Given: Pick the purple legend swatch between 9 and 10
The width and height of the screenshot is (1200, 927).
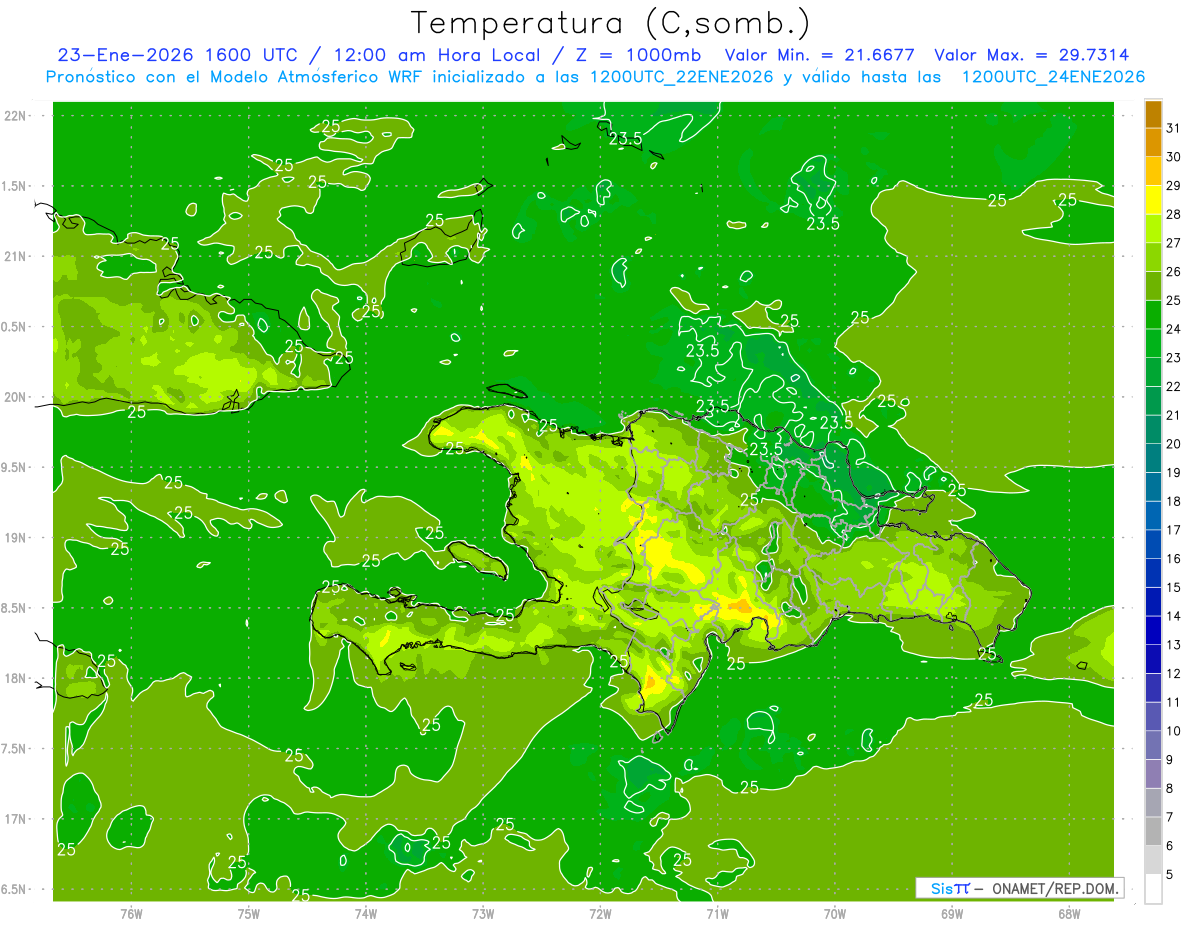Looking at the screenshot, I should (1153, 746).
